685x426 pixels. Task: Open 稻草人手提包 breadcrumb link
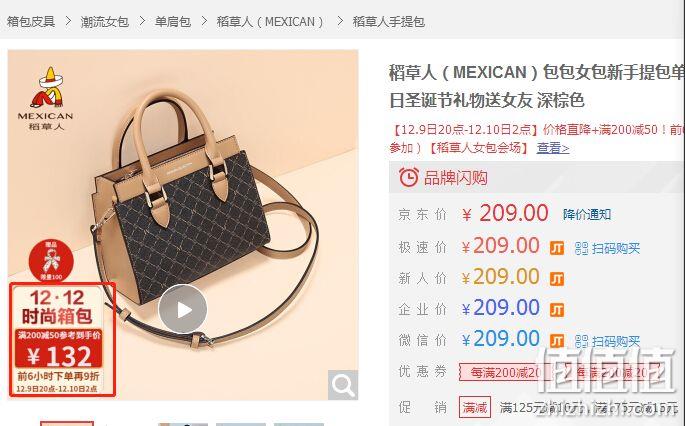[x=388, y=21]
